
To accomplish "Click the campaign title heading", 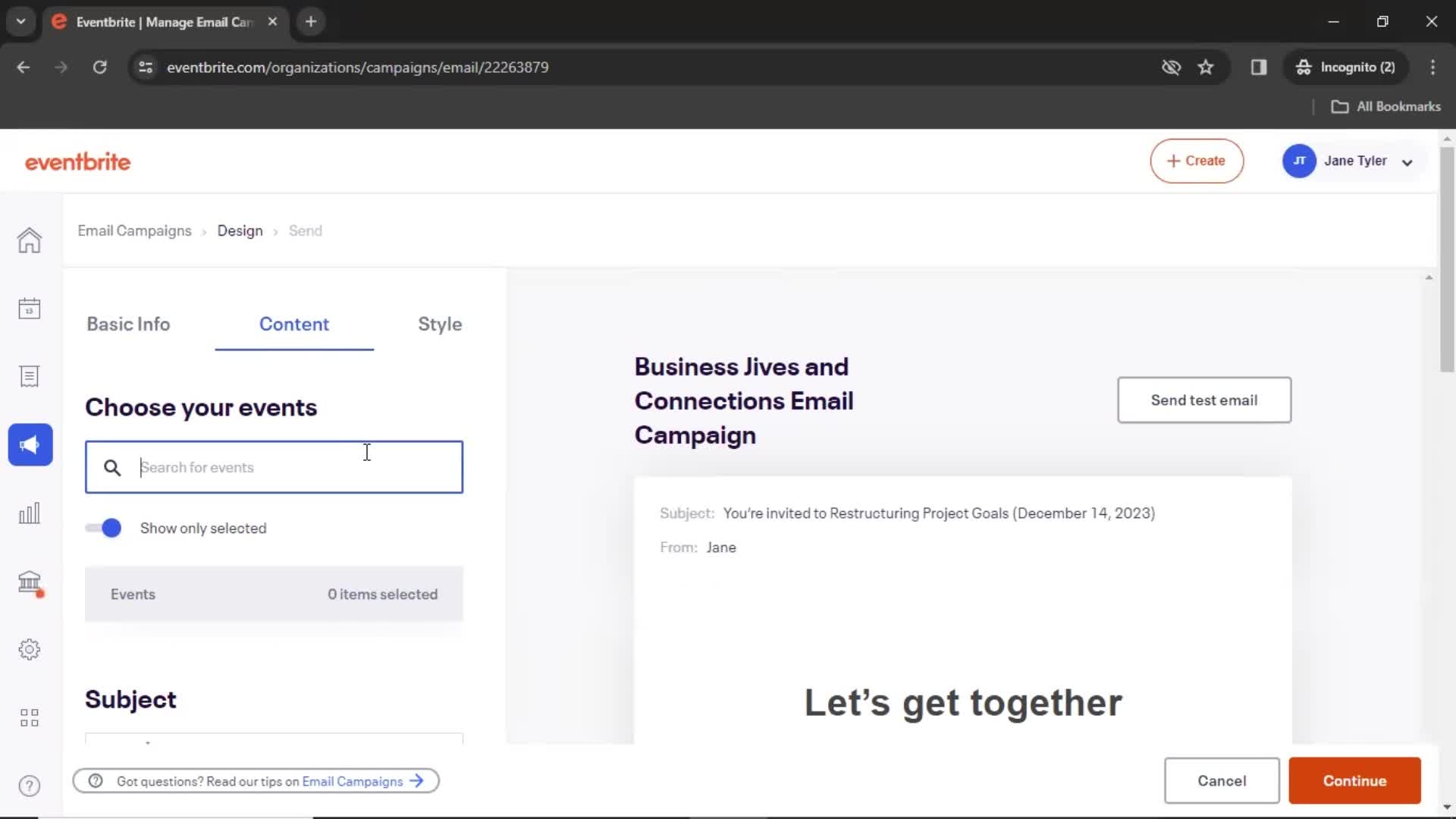I will coord(744,401).
